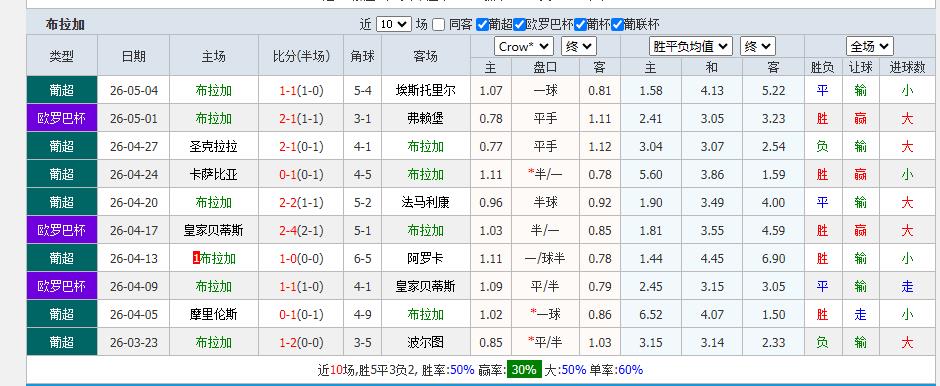Open the Crow* odds company dropdown
Screen dimensions: 940x386
(x=523, y=46)
